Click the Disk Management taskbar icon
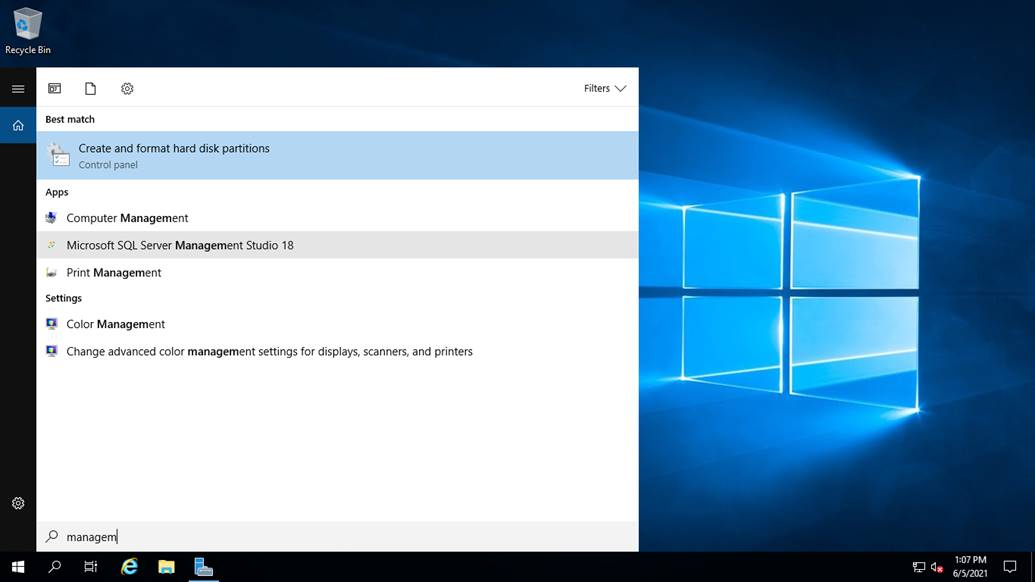The width and height of the screenshot is (1035, 582). click(204, 566)
